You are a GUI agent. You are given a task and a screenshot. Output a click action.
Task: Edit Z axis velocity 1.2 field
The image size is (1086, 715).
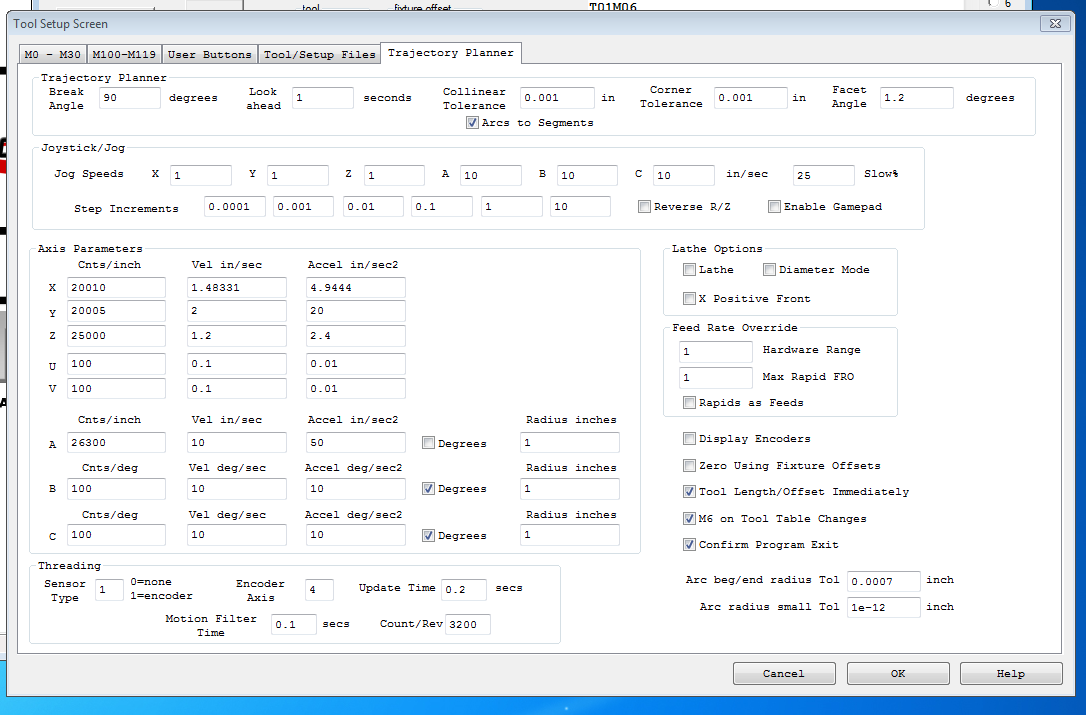click(x=237, y=335)
